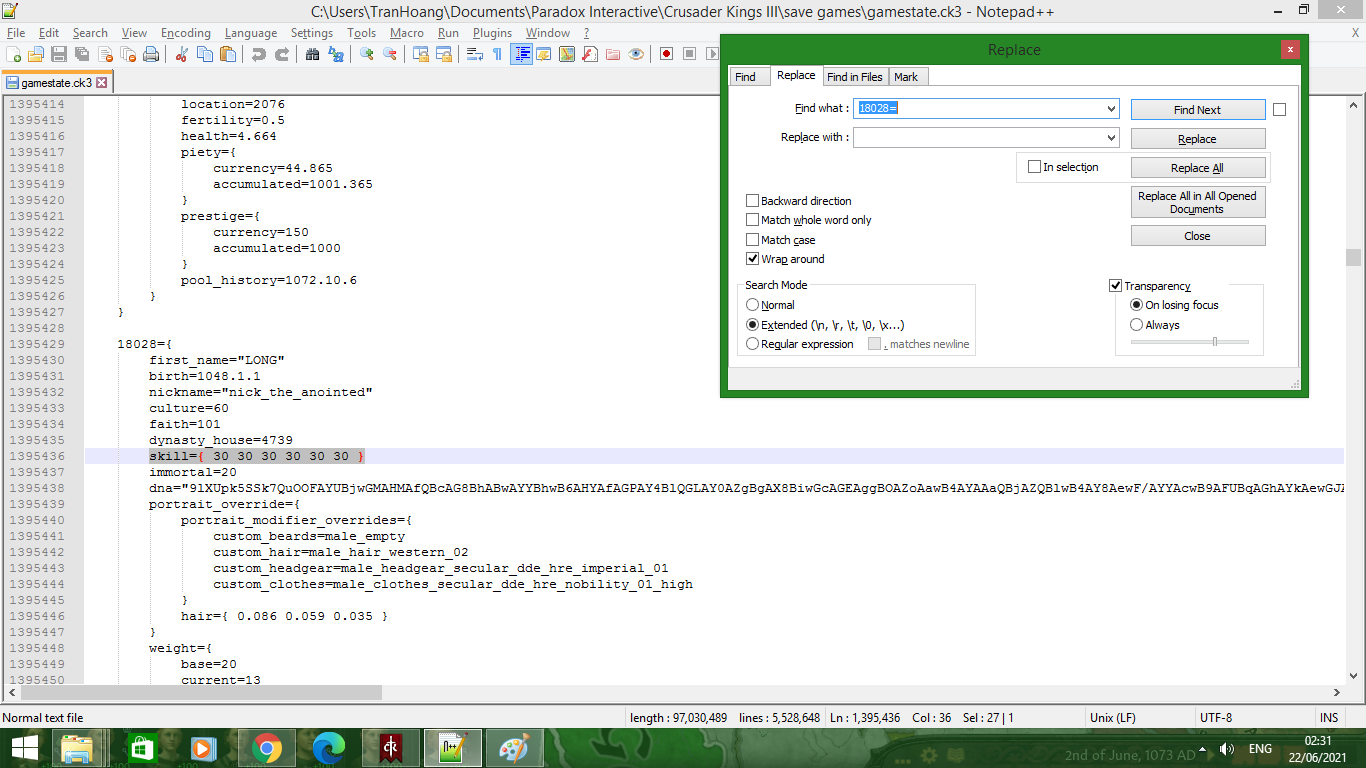Viewport: 1366px width, 768px height.
Task: Open the Language menu
Action: [x=251, y=33]
